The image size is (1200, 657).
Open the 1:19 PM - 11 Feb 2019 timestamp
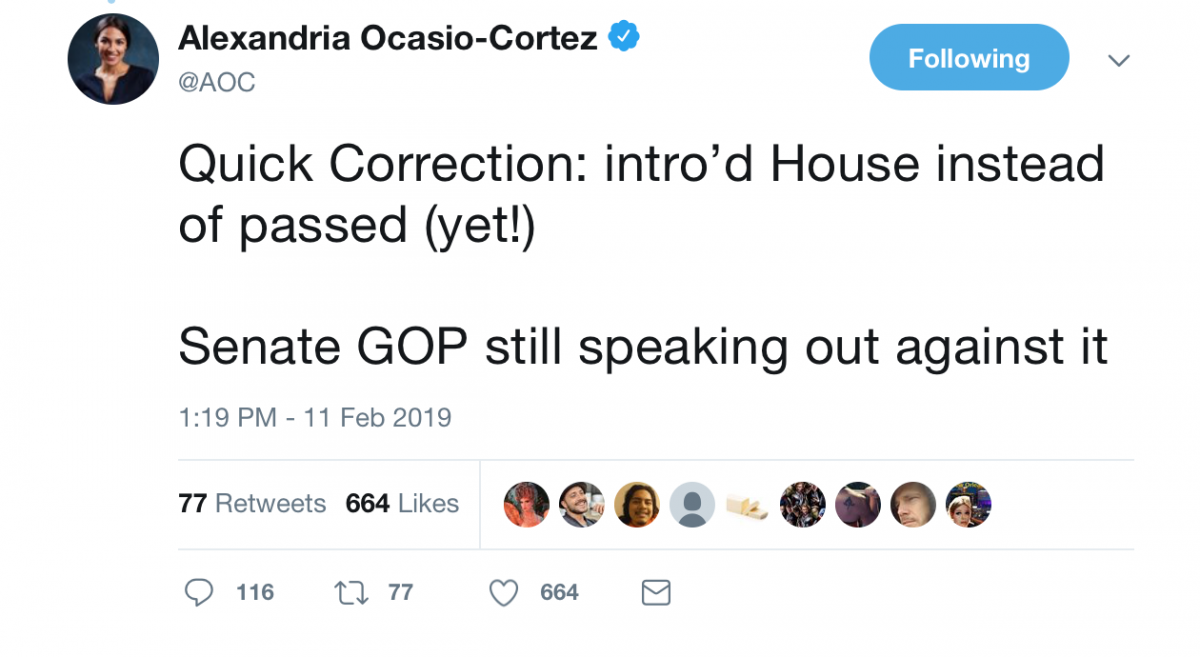click(x=315, y=417)
